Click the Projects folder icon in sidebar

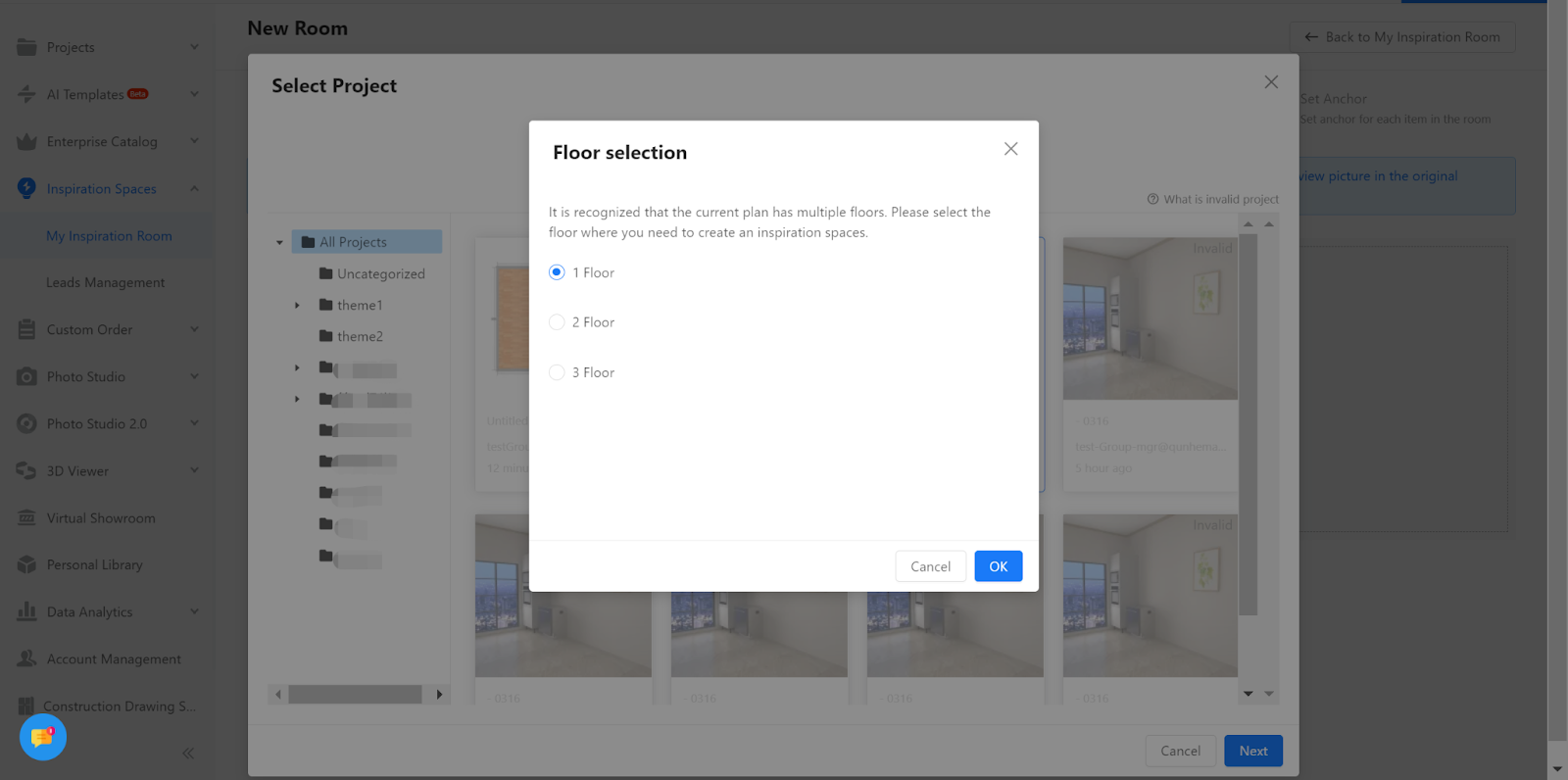(x=26, y=47)
